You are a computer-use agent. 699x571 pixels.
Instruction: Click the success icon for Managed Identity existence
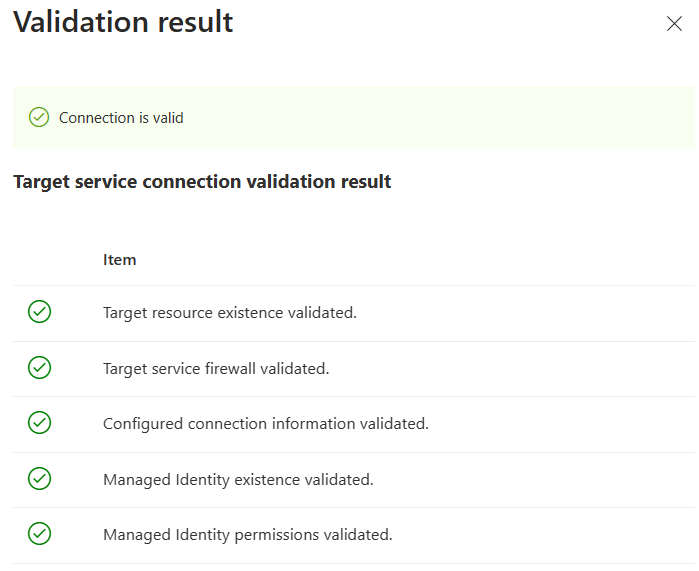[x=39, y=480]
